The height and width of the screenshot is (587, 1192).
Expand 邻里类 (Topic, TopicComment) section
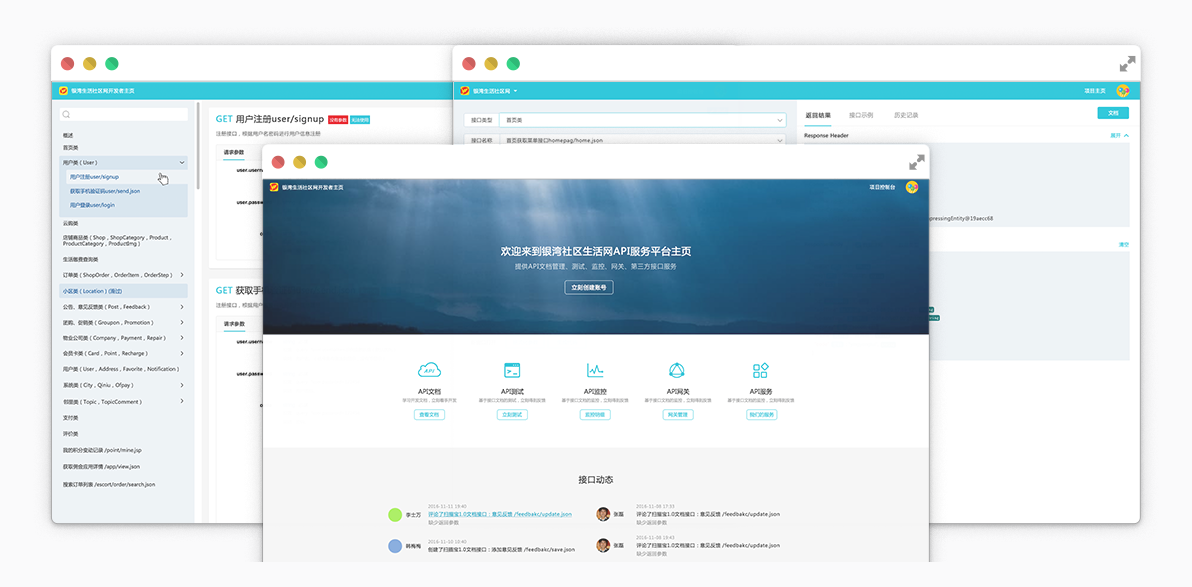[x=182, y=401]
